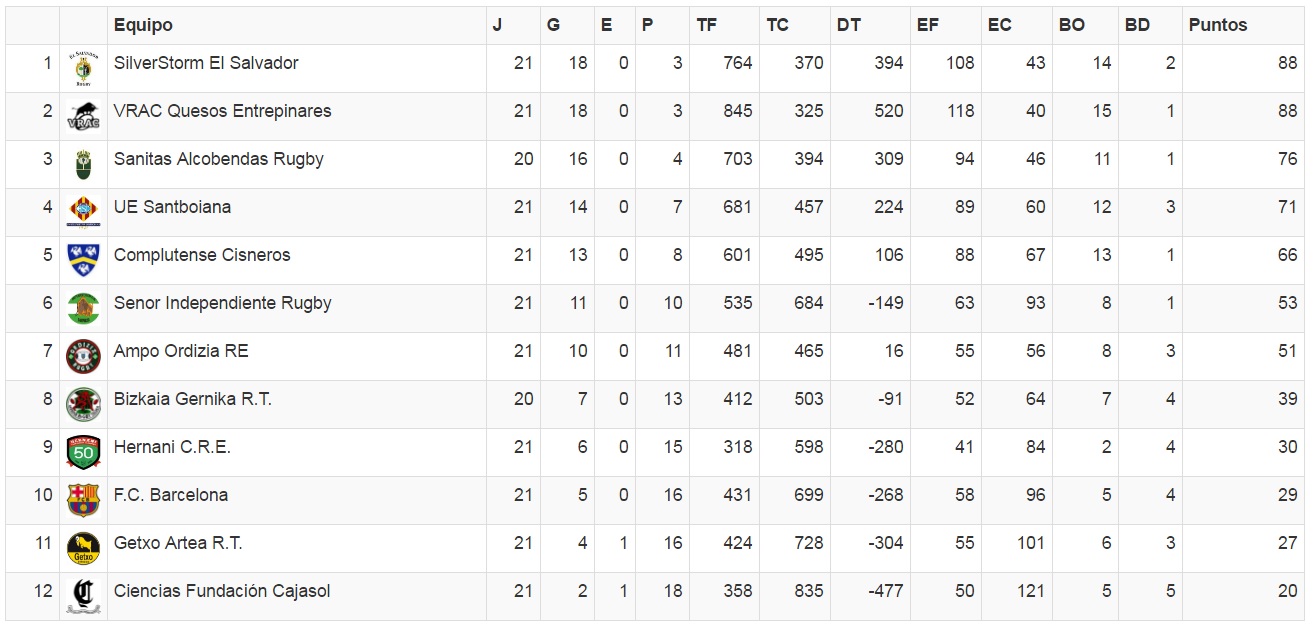This screenshot has height=627, width=1313.
Task: Click the Puntos column header
Action: 1218,25
